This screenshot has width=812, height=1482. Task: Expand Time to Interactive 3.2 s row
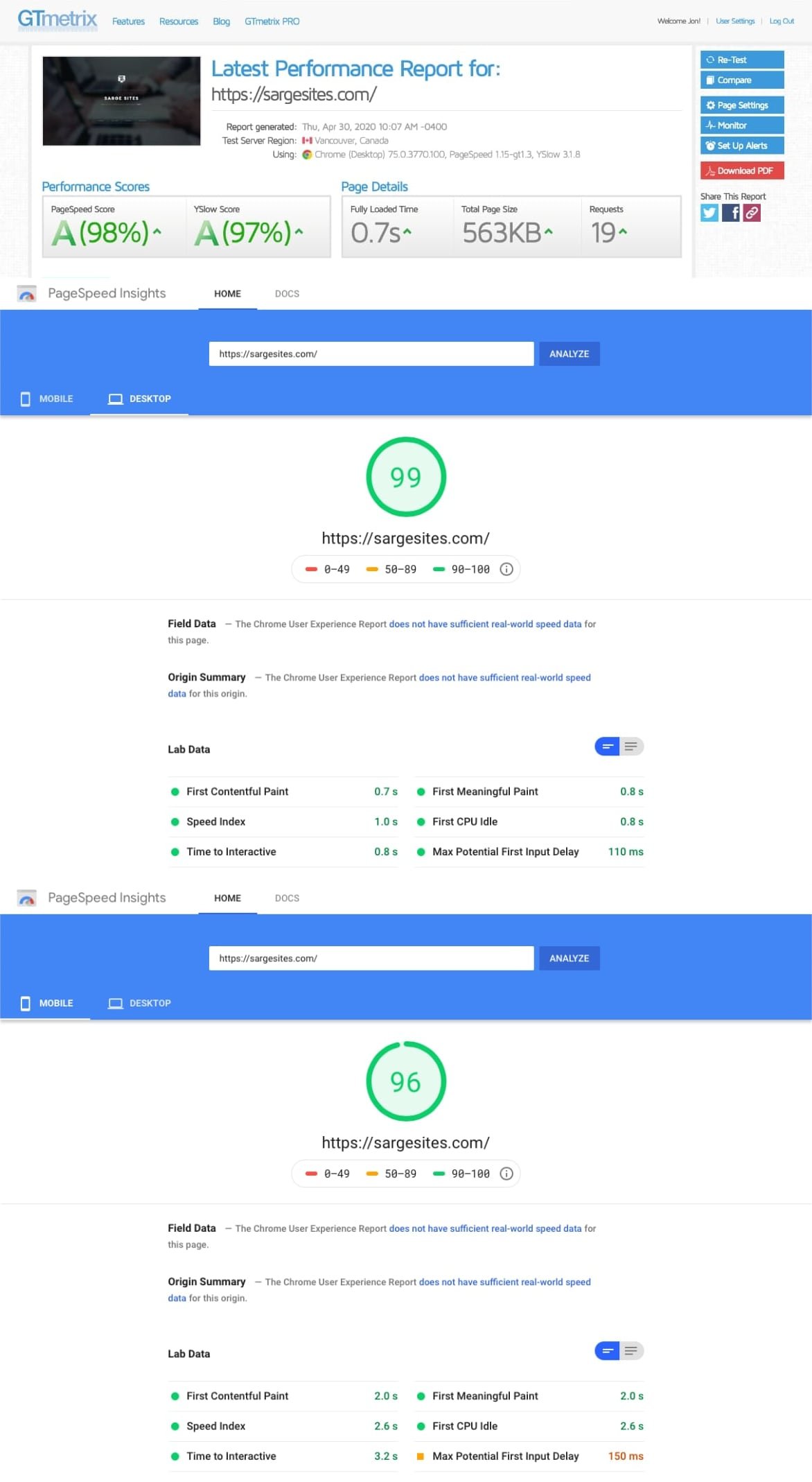[284, 1456]
